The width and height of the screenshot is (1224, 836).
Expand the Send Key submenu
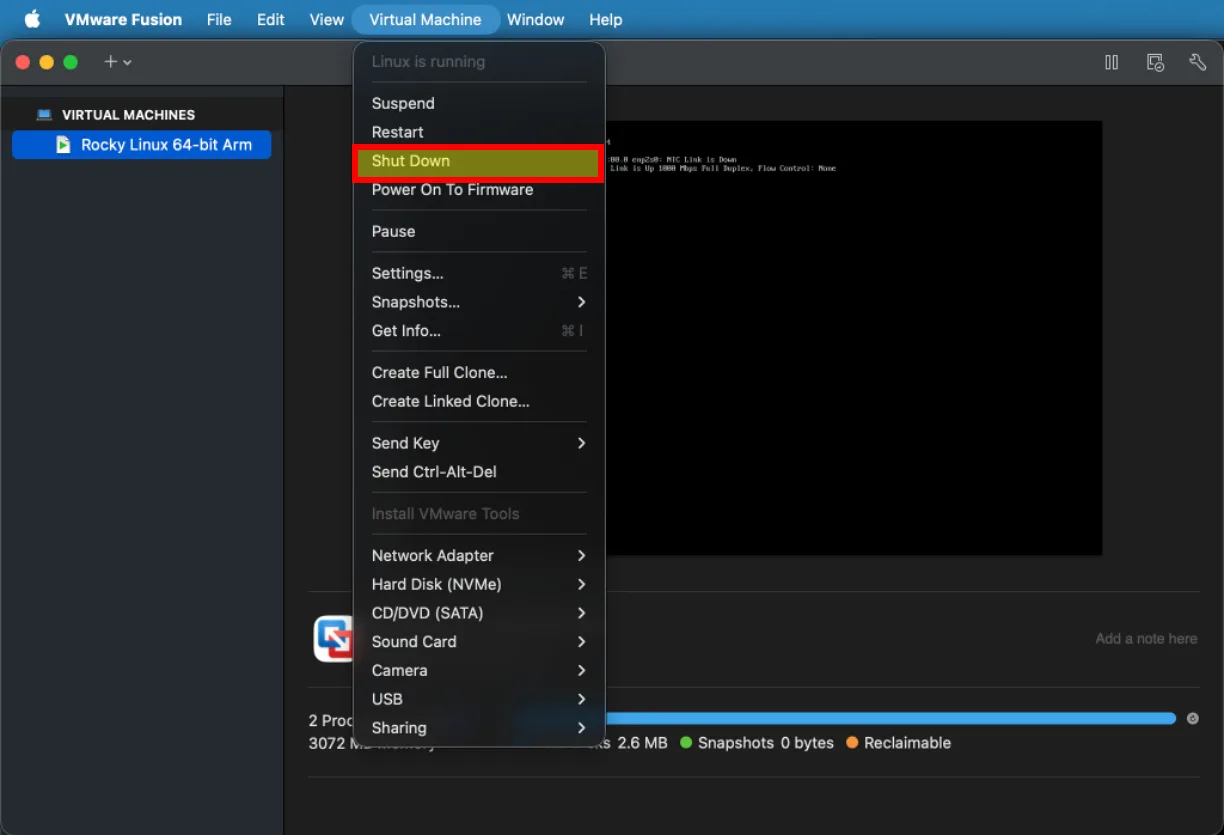(x=479, y=443)
